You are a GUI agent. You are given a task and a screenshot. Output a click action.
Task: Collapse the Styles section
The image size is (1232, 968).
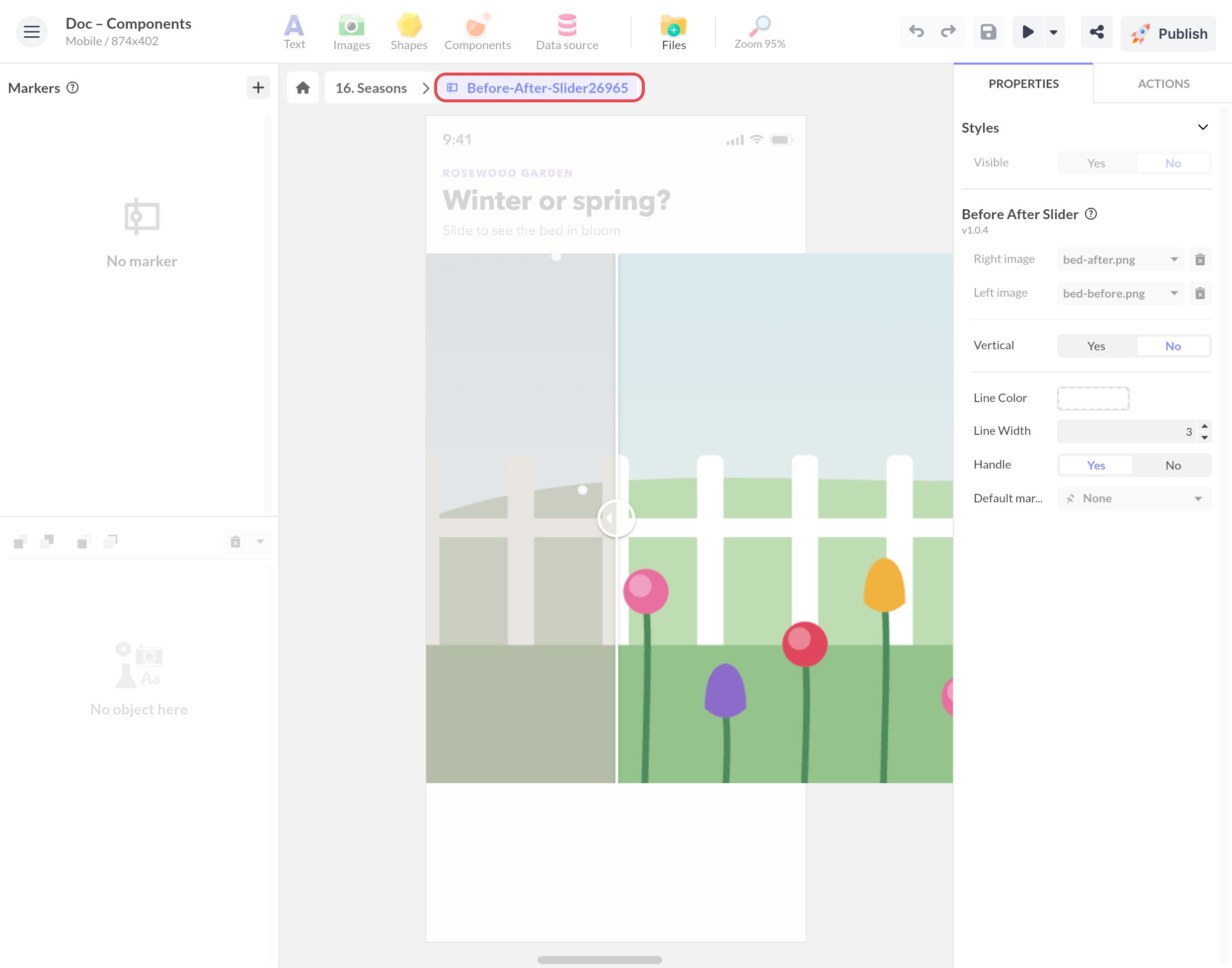click(1203, 128)
